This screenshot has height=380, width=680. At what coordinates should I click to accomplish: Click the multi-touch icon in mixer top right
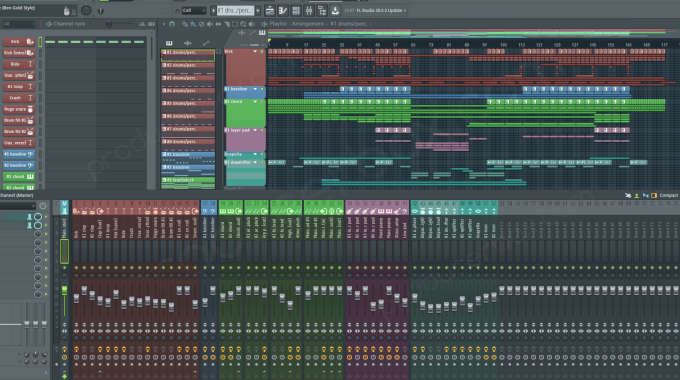tap(628, 196)
